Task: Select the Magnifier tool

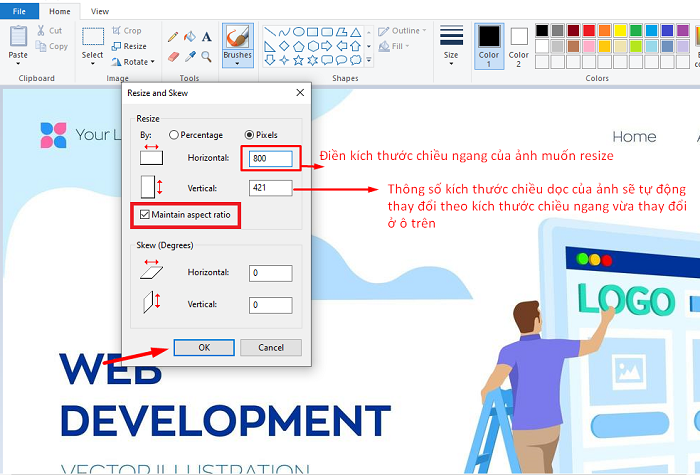Action: (206, 57)
